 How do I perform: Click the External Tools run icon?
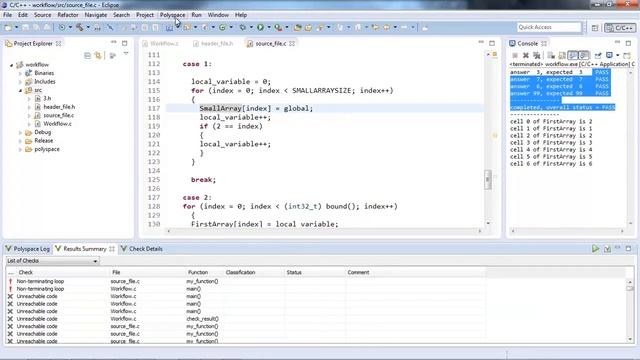point(278,27)
